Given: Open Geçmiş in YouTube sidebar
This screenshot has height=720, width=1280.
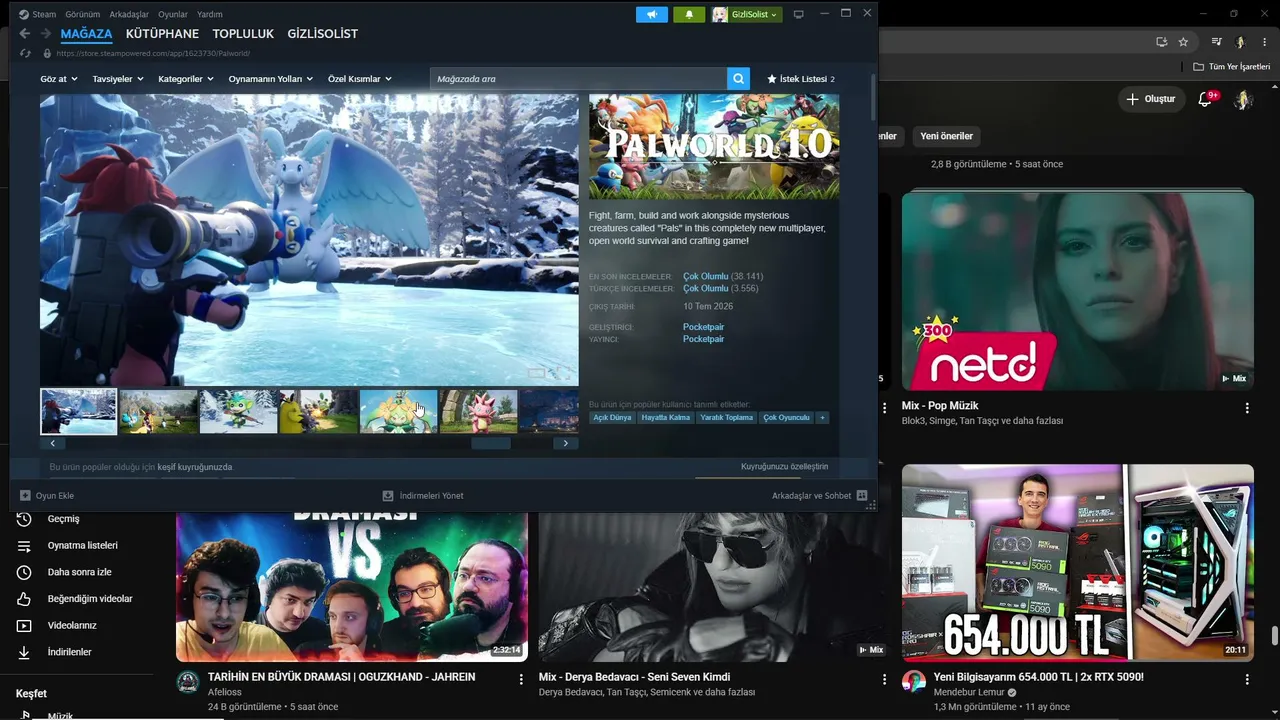Looking at the screenshot, I should (63, 519).
